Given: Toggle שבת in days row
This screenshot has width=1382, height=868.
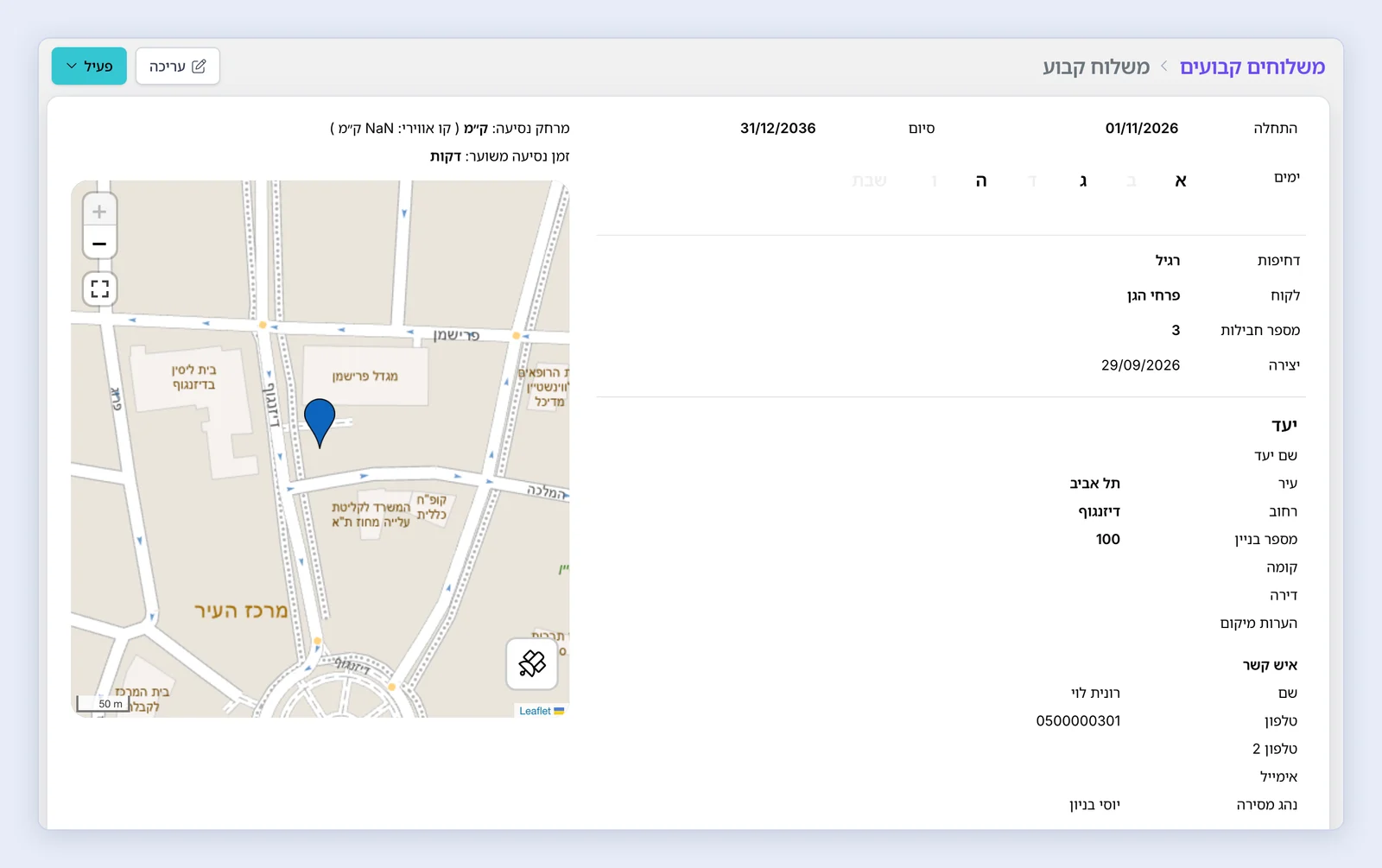Looking at the screenshot, I should 869,181.
